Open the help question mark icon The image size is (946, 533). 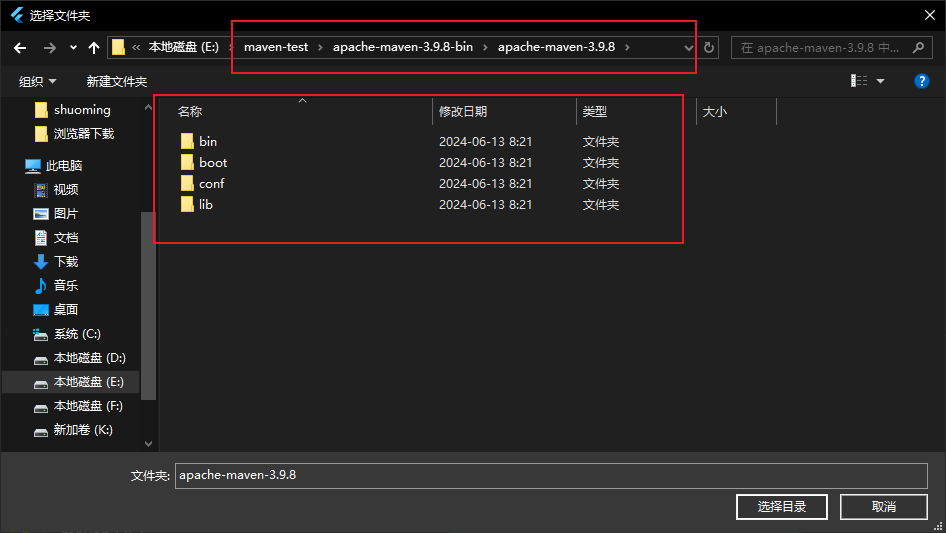click(922, 81)
